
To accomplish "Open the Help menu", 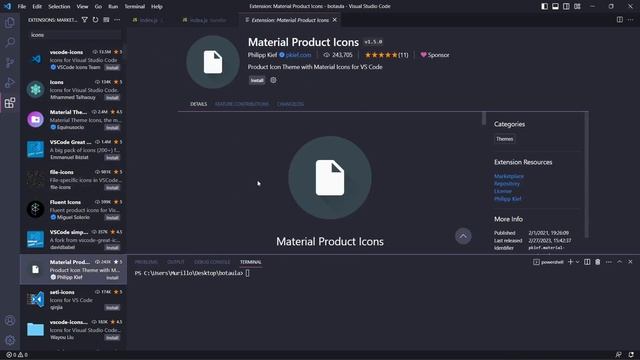I will click(157, 7).
